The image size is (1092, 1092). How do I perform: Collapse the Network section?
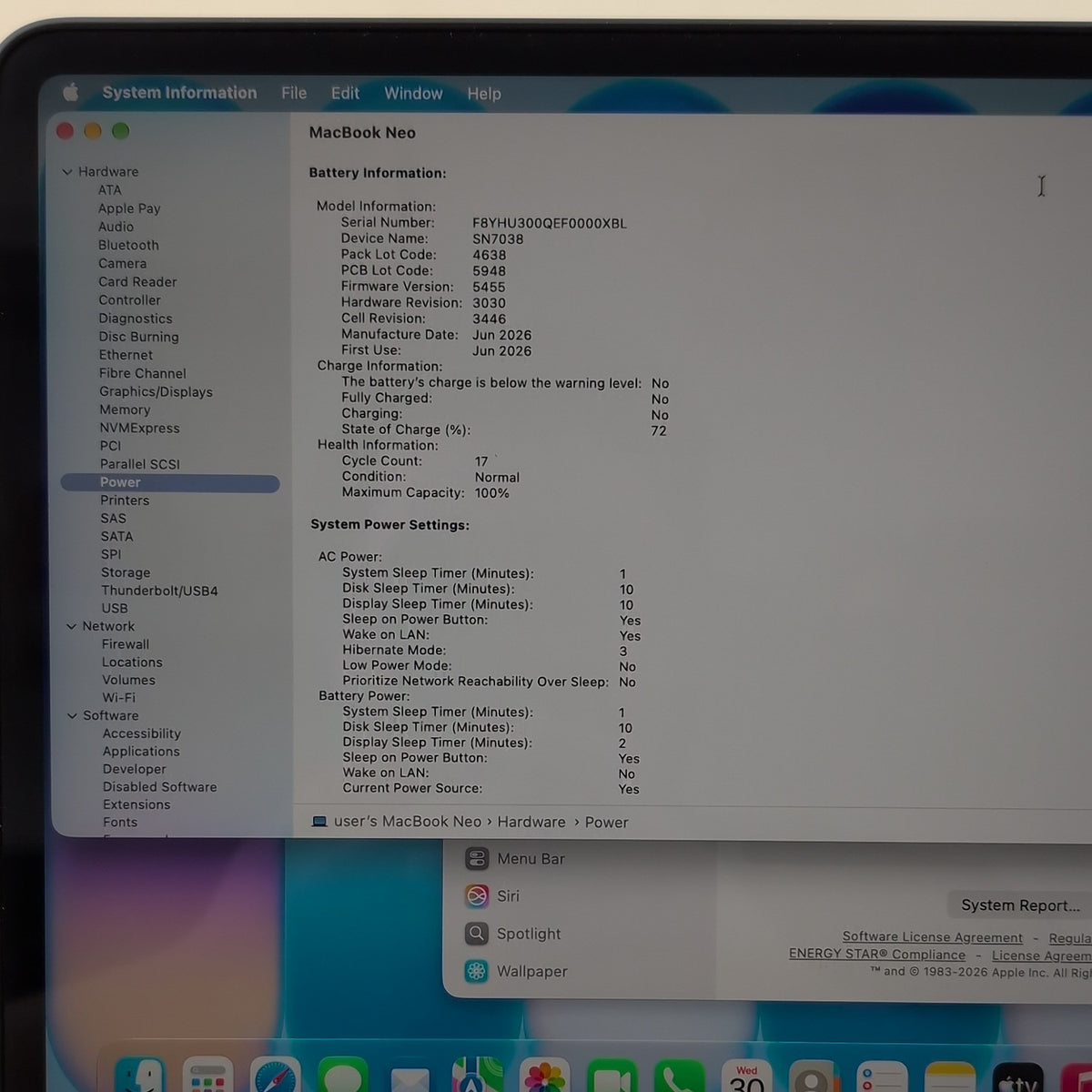72,626
